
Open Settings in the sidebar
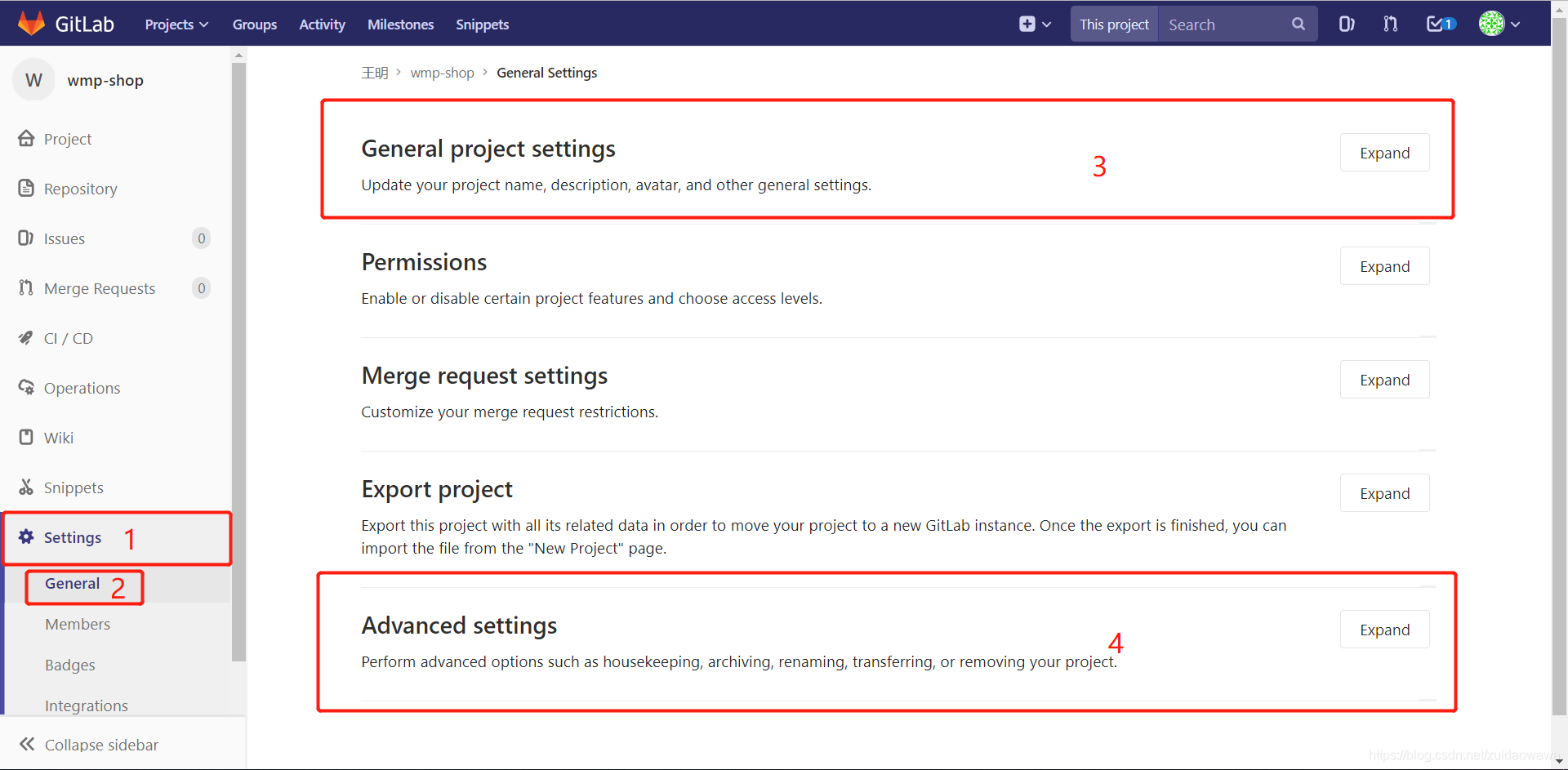(118, 537)
